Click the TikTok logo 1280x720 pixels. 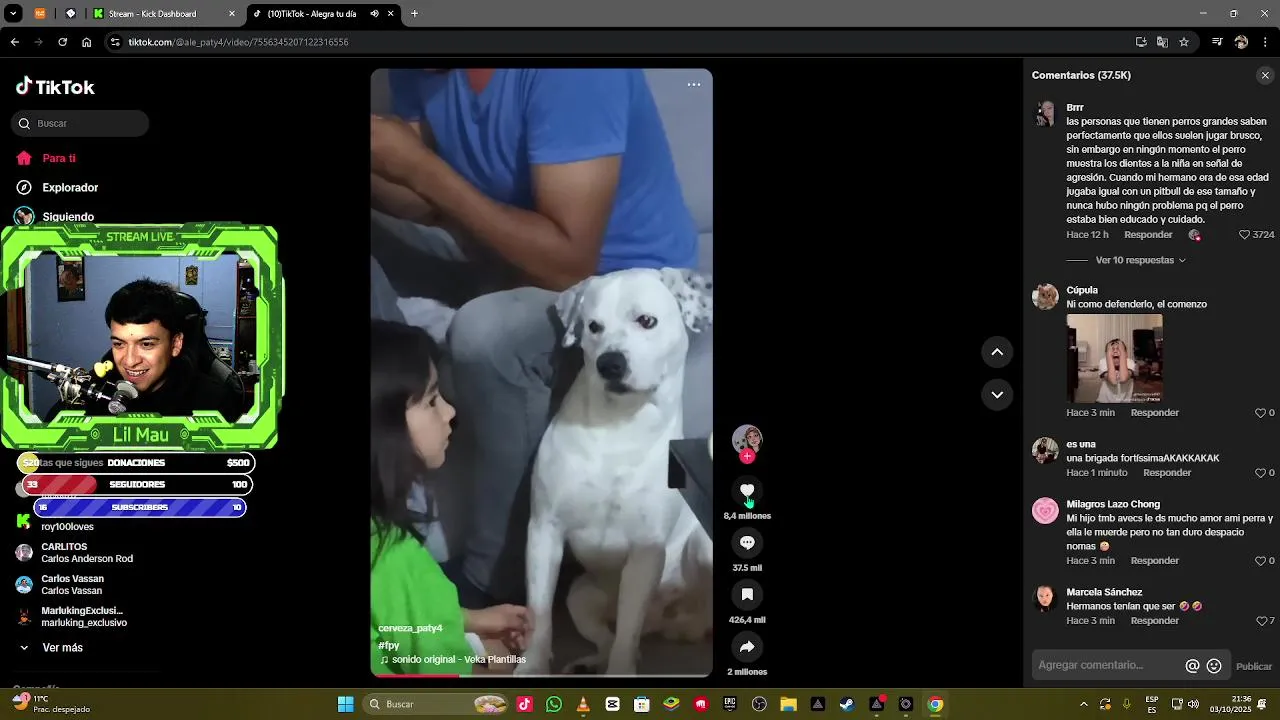[55, 87]
